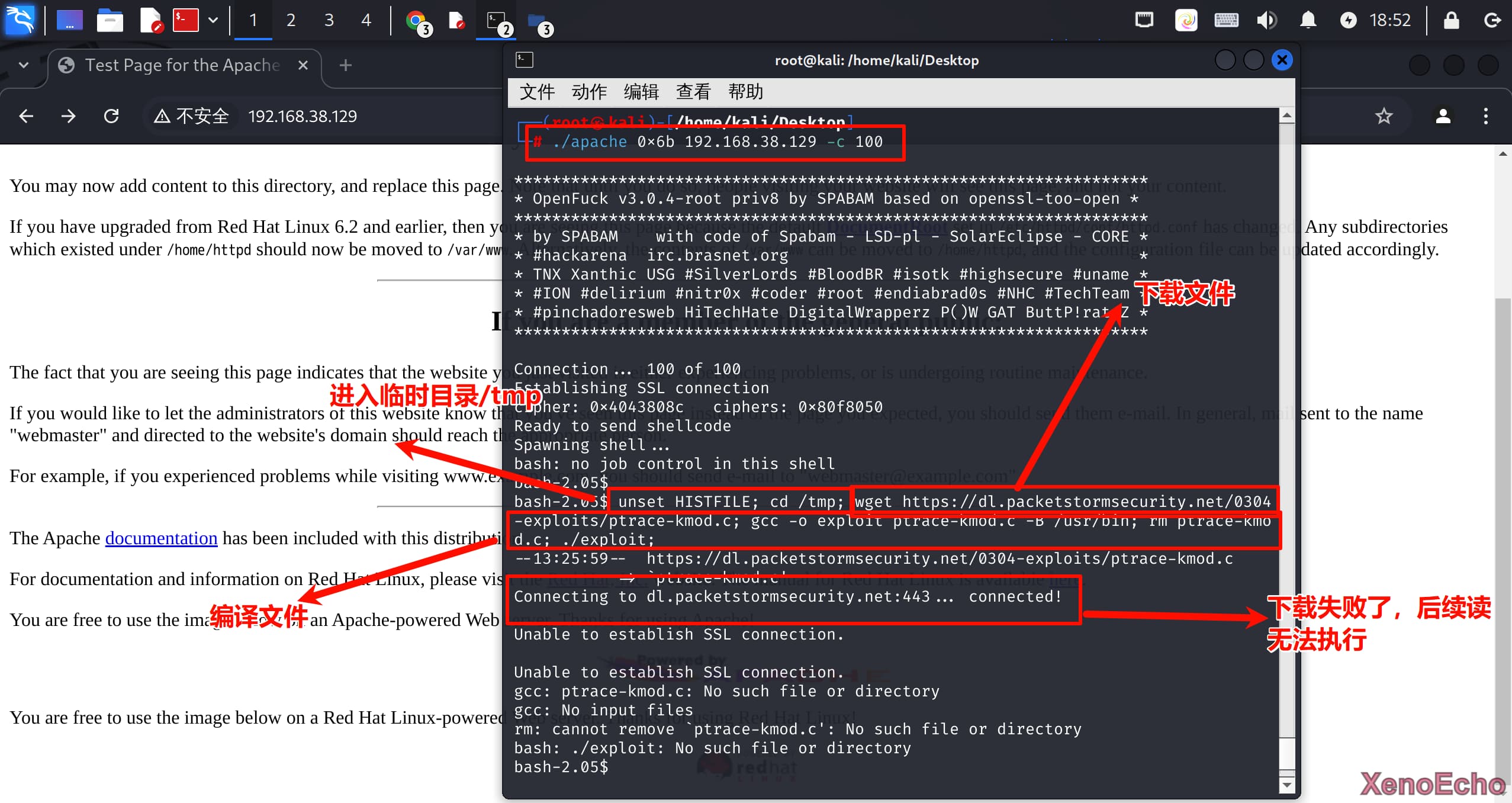Bookmark this page with star icon
Image resolution: width=1512 pixels, height=803 pixels.
1384,116
